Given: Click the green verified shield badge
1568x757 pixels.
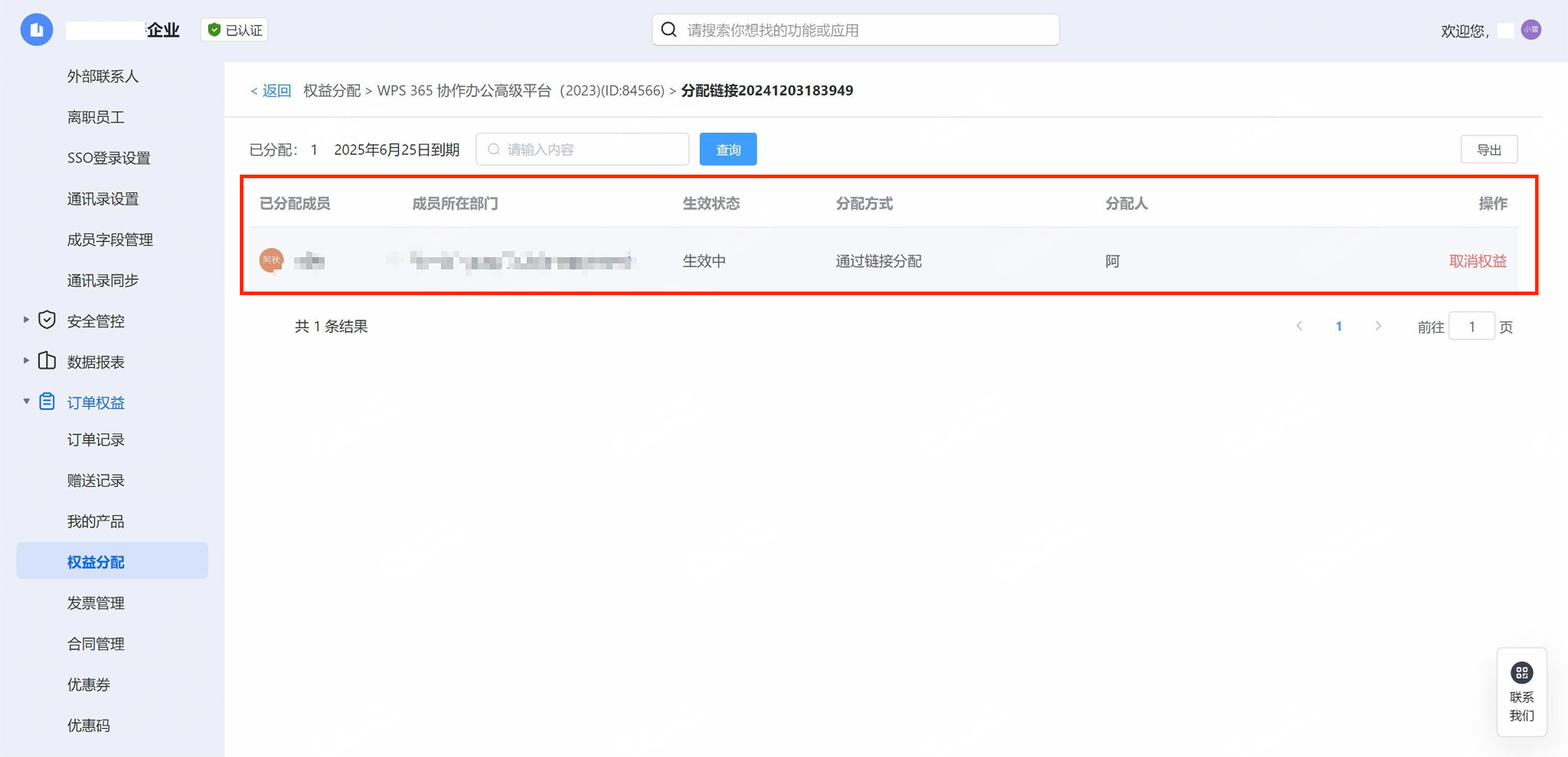Looking at the screenshot, I should pos(214,30).
